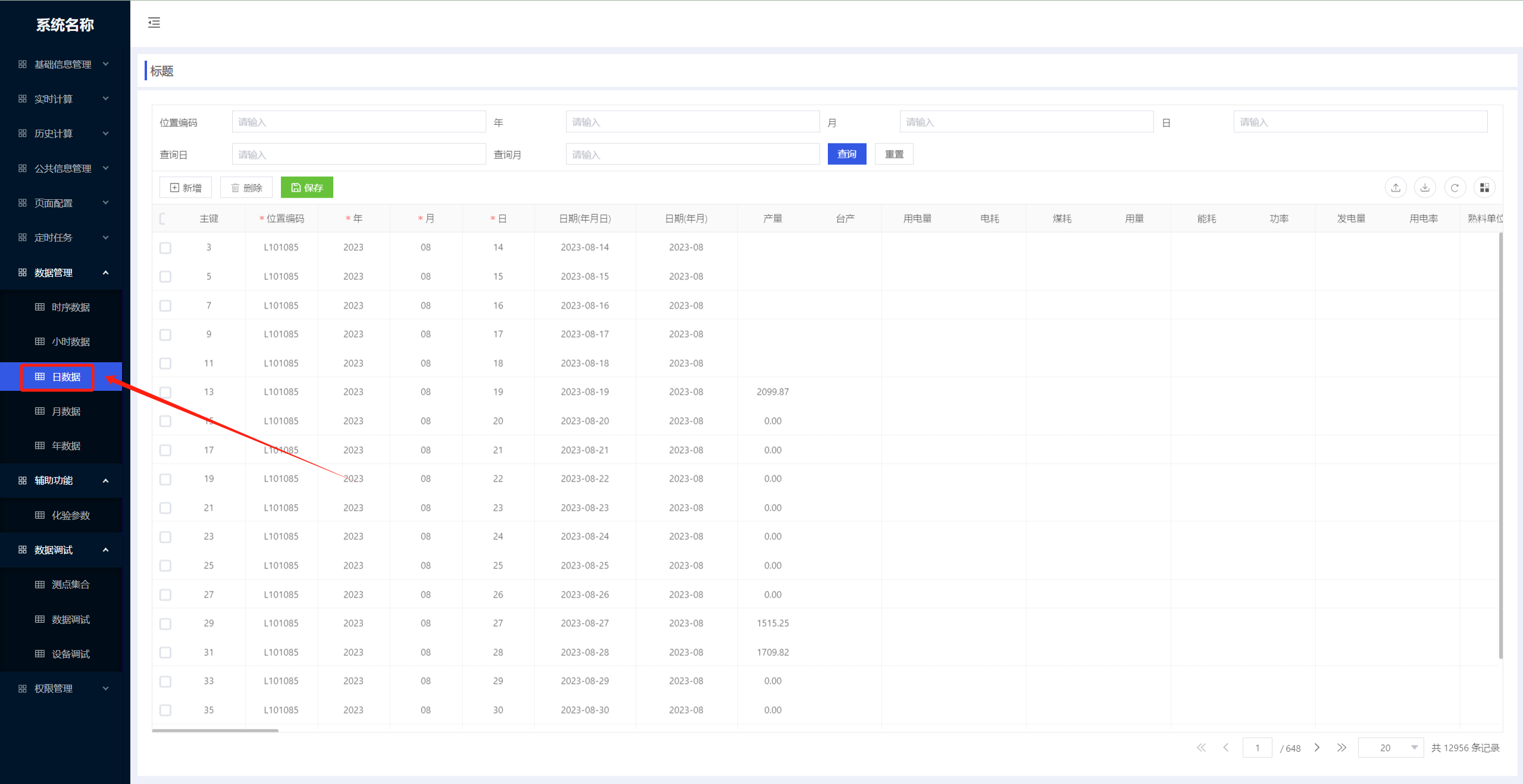Focus the 位置编码 input field

pyautogui.click(x=359, y=122)
